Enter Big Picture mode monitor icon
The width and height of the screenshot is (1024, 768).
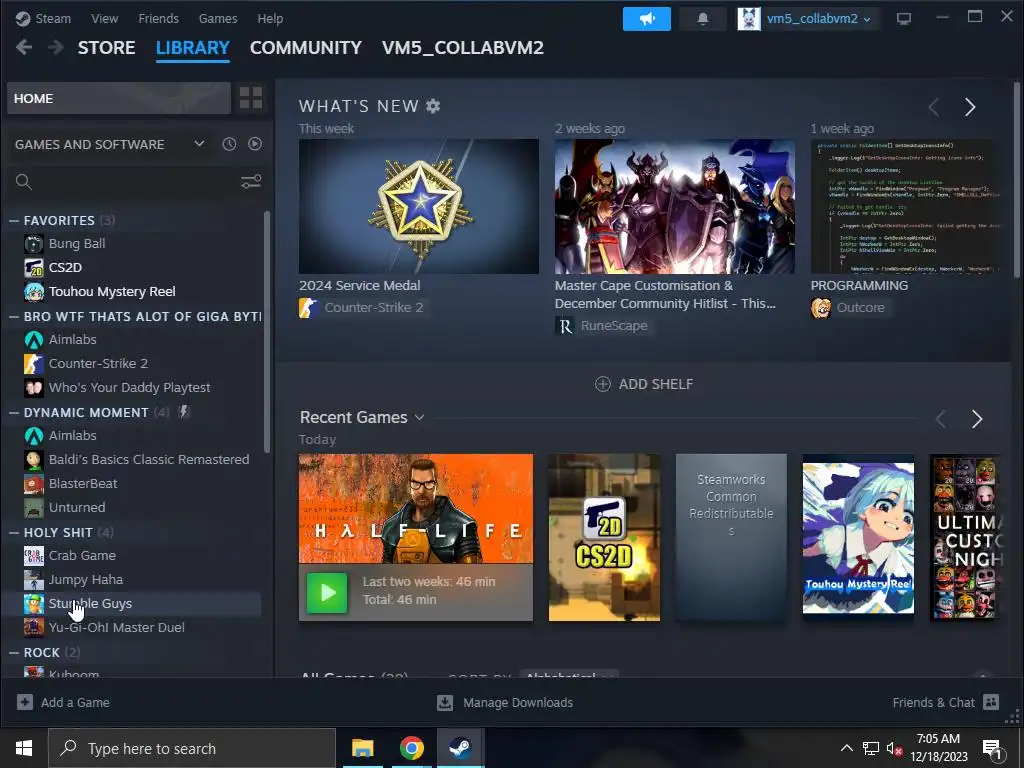pos(904,19)
